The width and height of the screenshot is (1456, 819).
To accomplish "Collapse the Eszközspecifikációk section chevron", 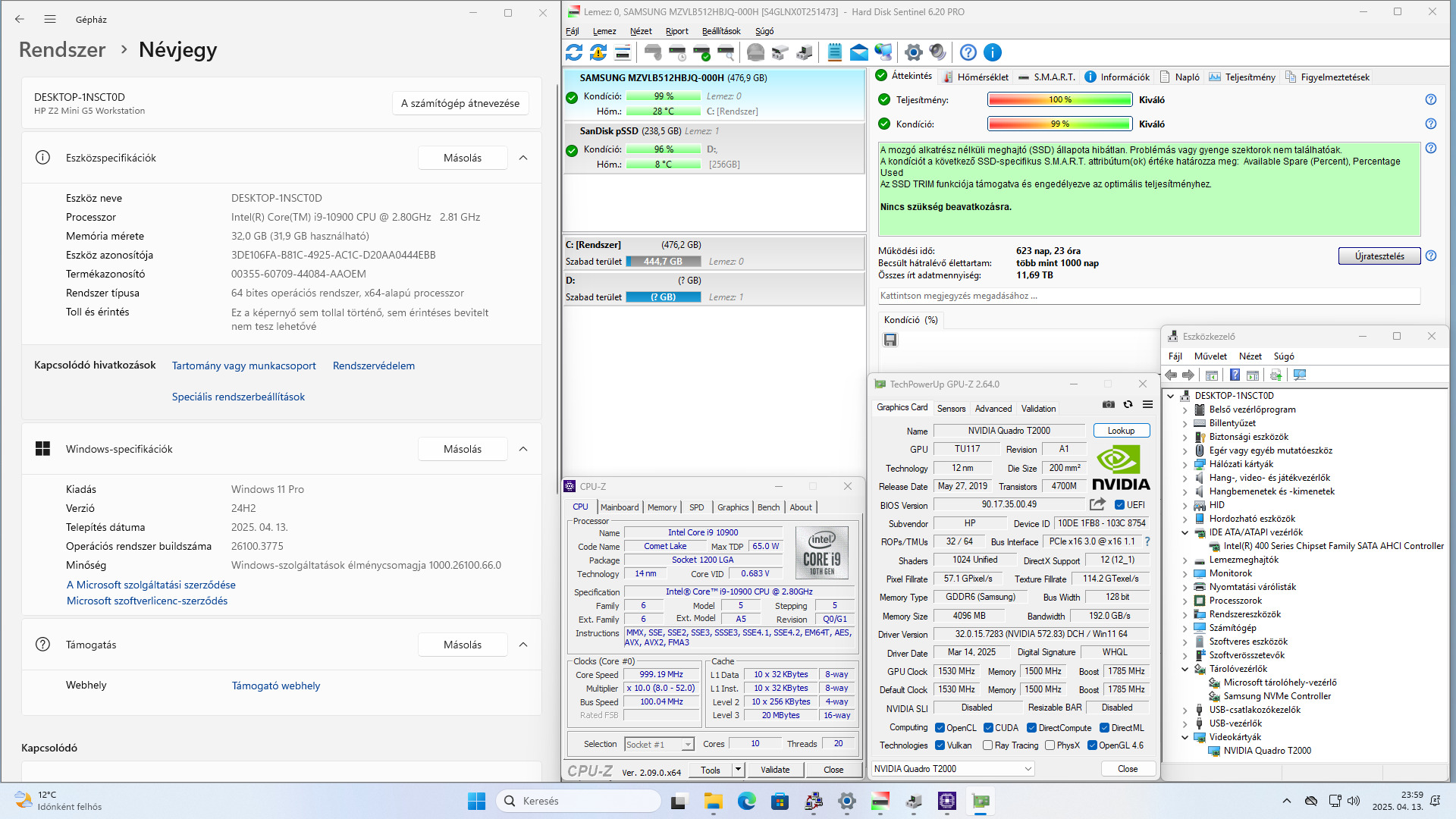I will (523, 158).
